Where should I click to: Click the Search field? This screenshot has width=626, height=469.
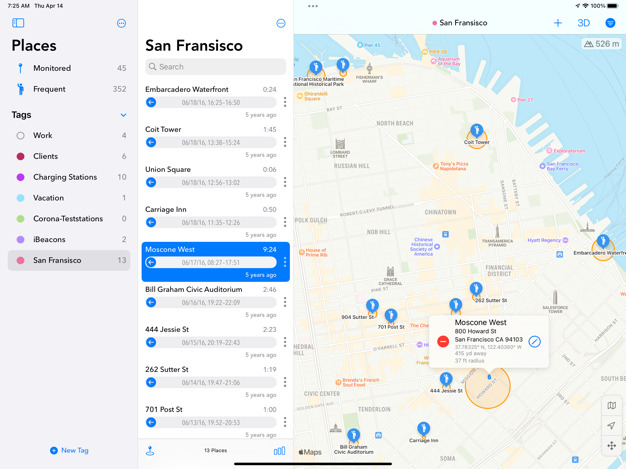215,67
